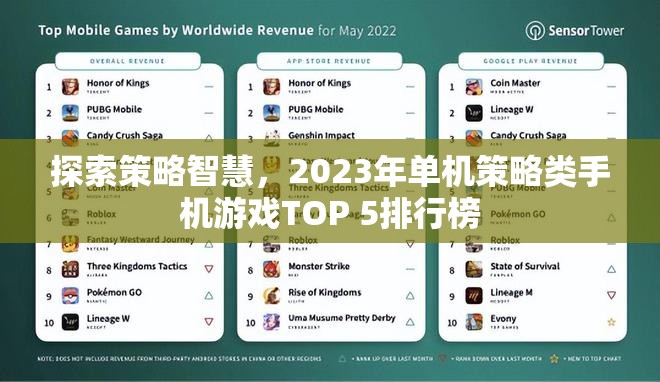Click the 'Coin Master' name in Google Play row 1
Viewport: 660px width, 382px height.
point(515,83)
